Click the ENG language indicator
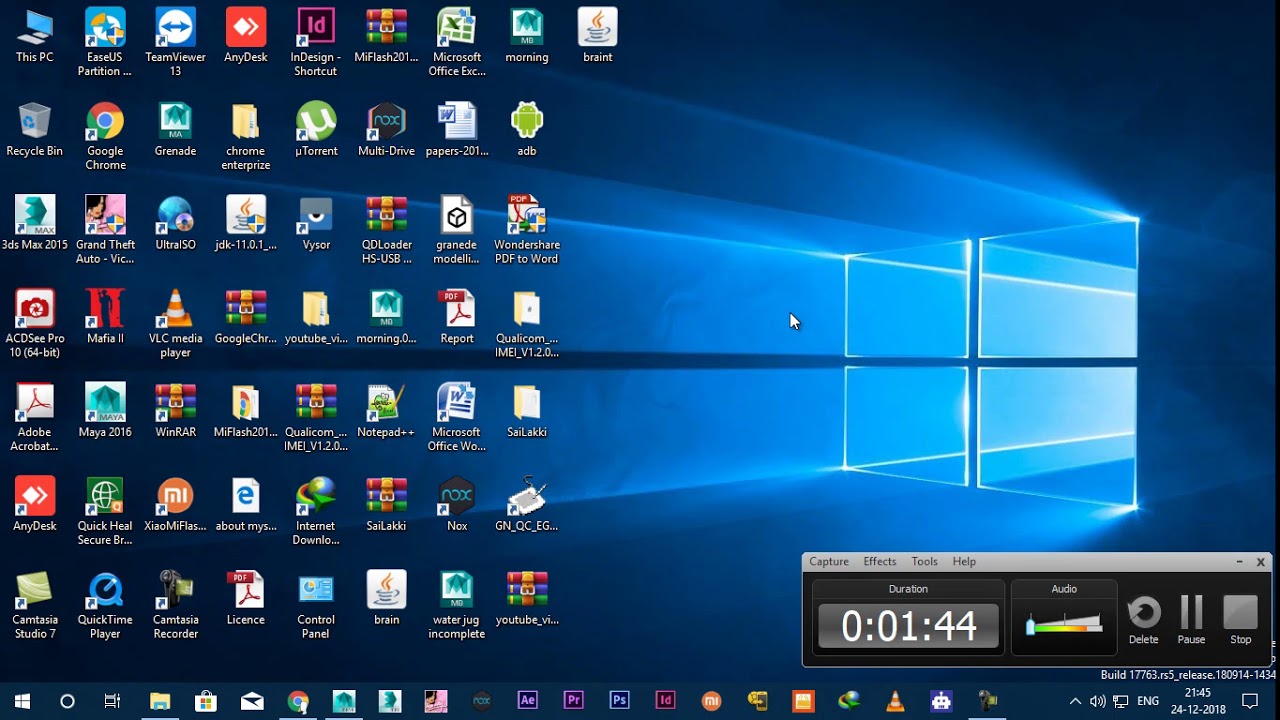1280x720 pixels. pyautogui.click(x=1149, y=701)
